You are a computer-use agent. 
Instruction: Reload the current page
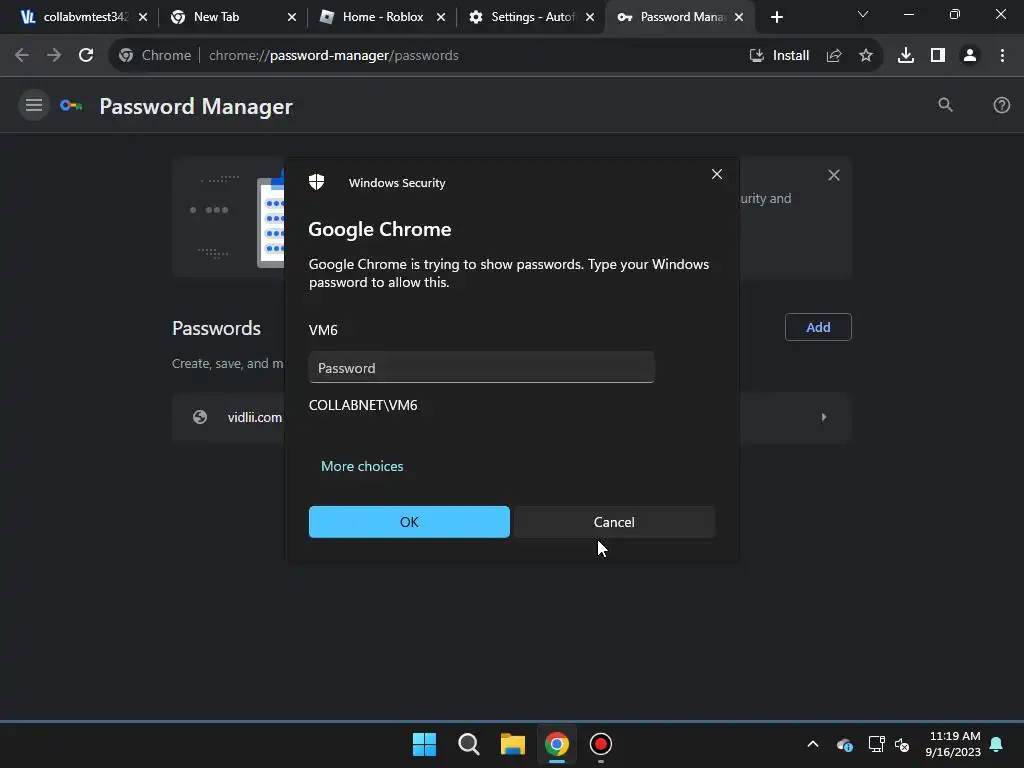86,56
